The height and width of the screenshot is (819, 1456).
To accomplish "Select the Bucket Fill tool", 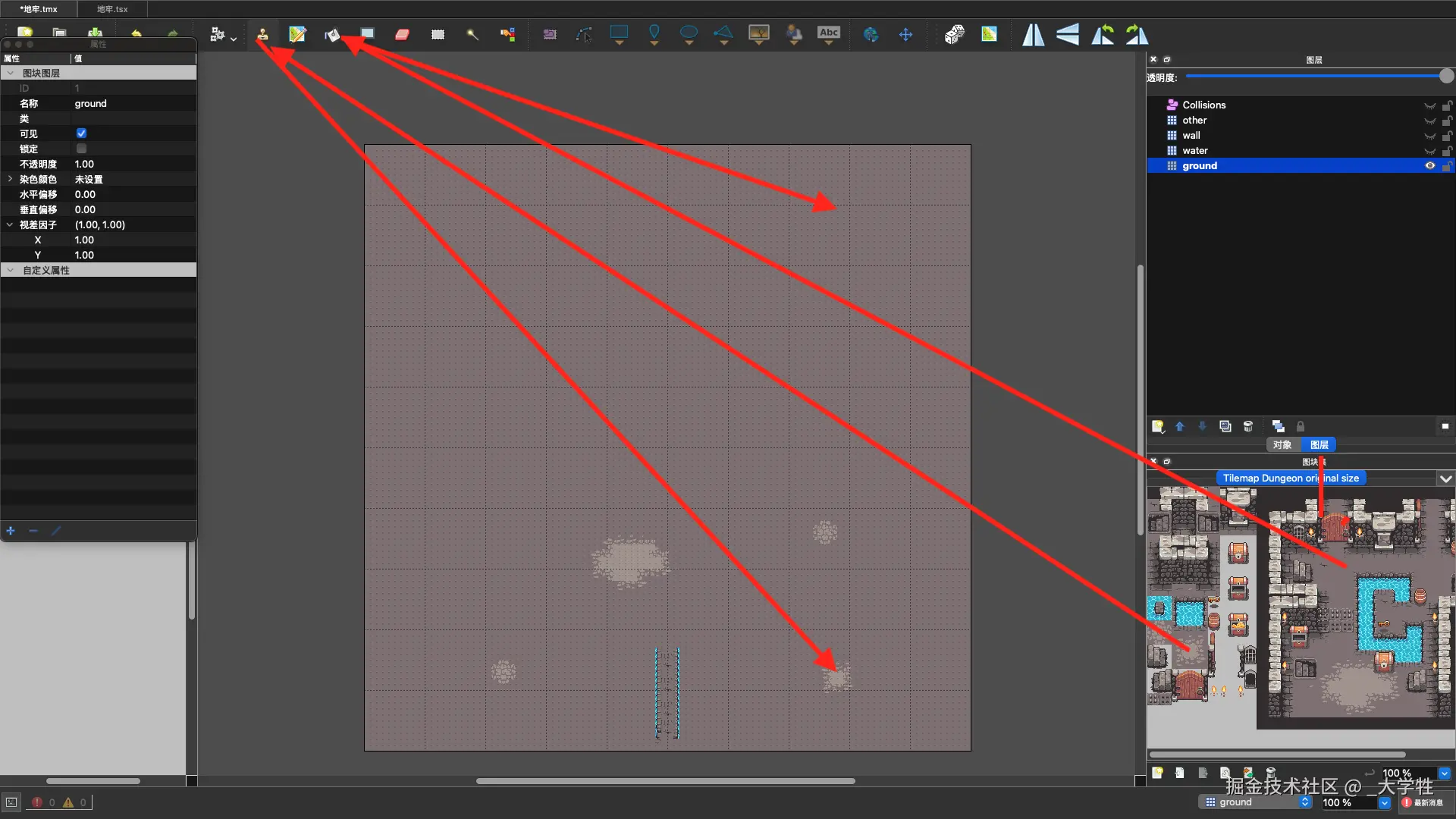I will 332,35.
